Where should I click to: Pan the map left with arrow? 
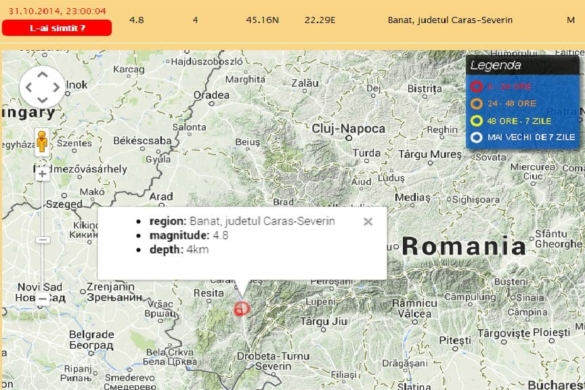(x=29, y=87)
